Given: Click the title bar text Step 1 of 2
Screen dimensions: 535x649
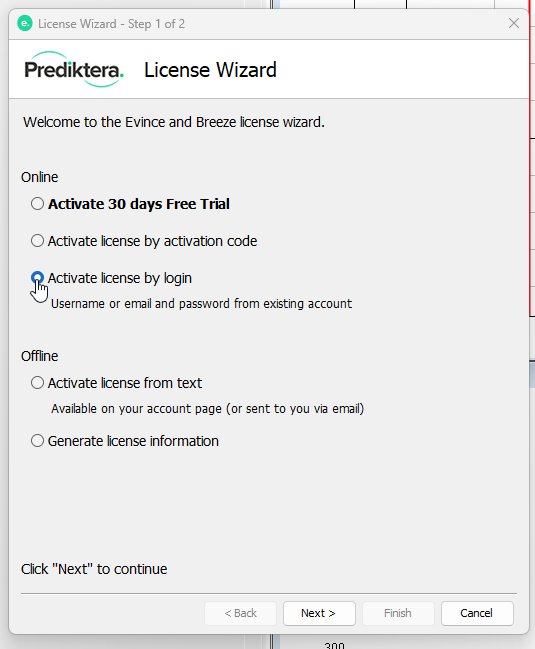Looking at the screenshot, I should tap(156, 24).
